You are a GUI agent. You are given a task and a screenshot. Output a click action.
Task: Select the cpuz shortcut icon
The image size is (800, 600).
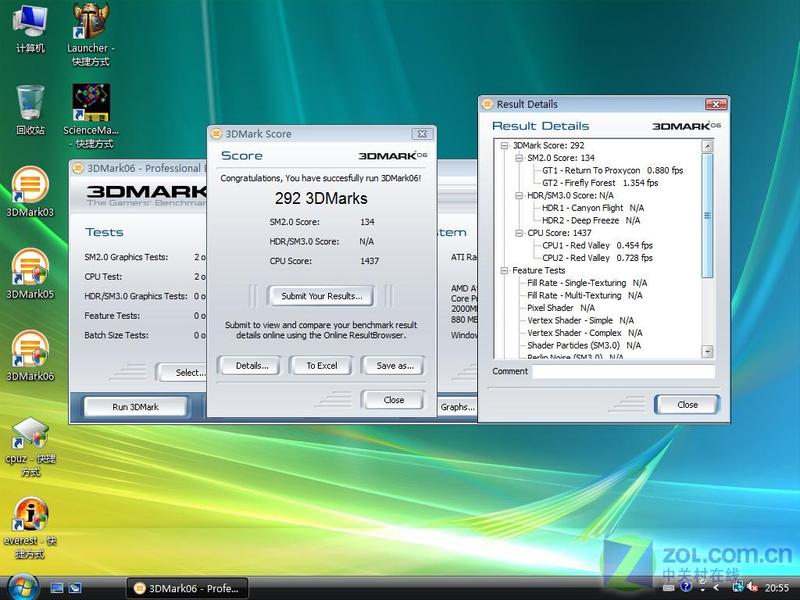coord(30,446)
